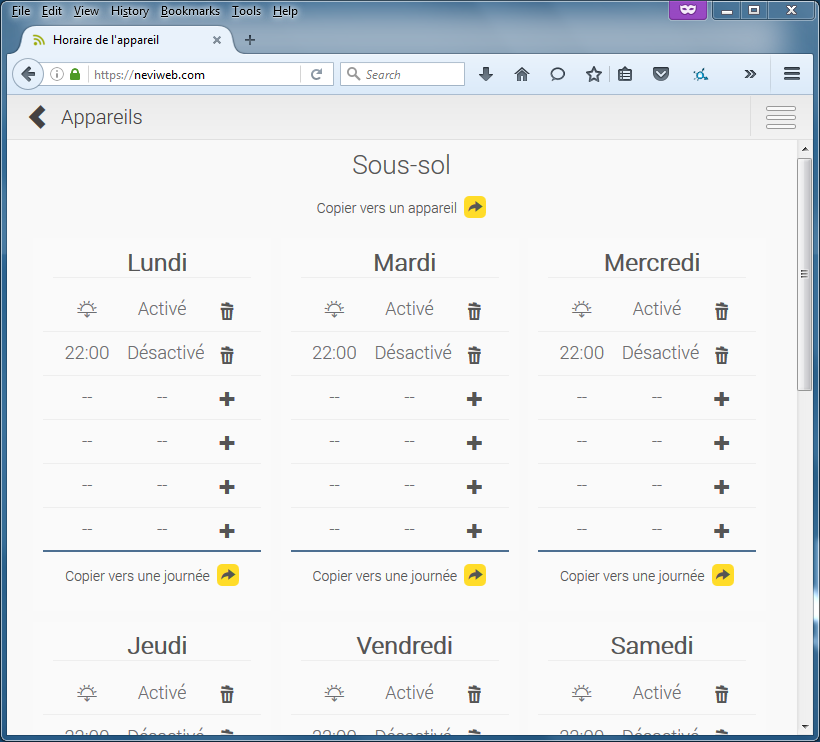
Task: Click the yellow arrow beside Copier vers un appareil
Action: (475, 207)
